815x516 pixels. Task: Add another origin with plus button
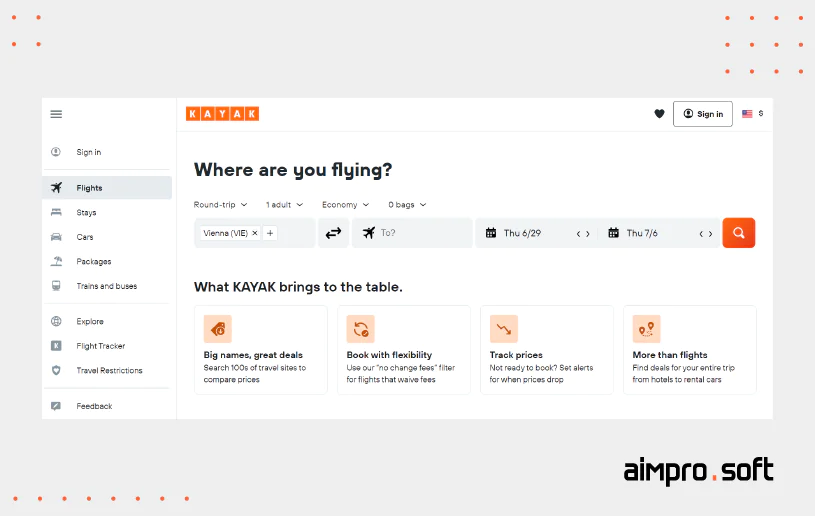pyautogui.click(x=270, y=233)
